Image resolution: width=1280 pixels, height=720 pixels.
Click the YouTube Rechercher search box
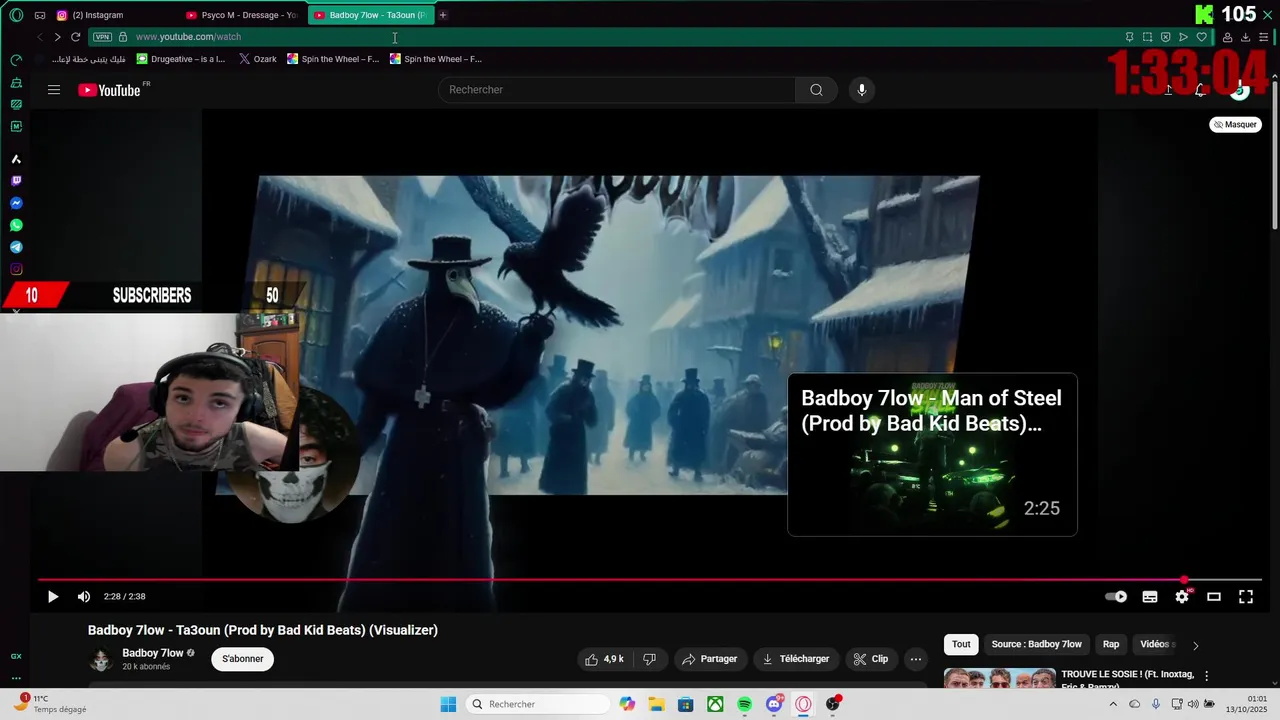pyautogui.click(x=616, y=90)
